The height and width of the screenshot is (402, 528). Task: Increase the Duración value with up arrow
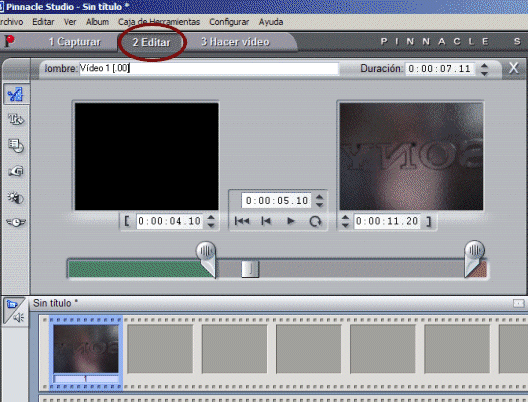coord(484,66)
